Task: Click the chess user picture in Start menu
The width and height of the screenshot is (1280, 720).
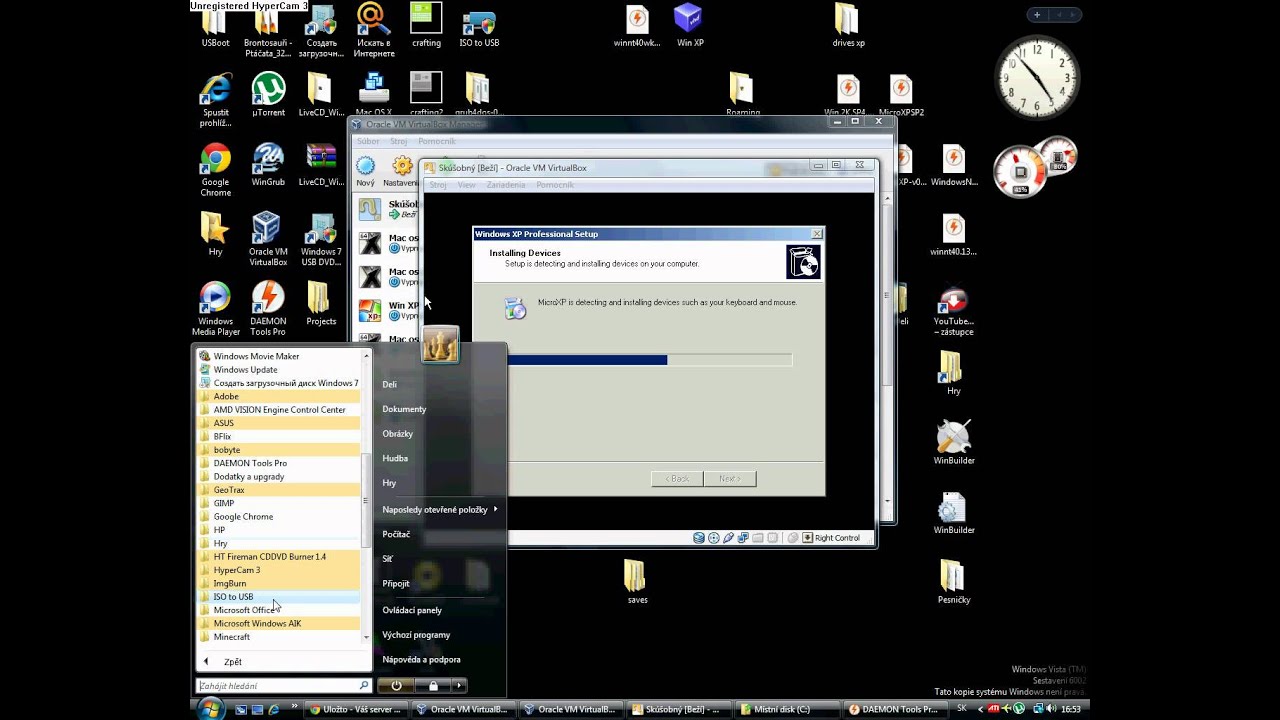Action: [440, 345]
